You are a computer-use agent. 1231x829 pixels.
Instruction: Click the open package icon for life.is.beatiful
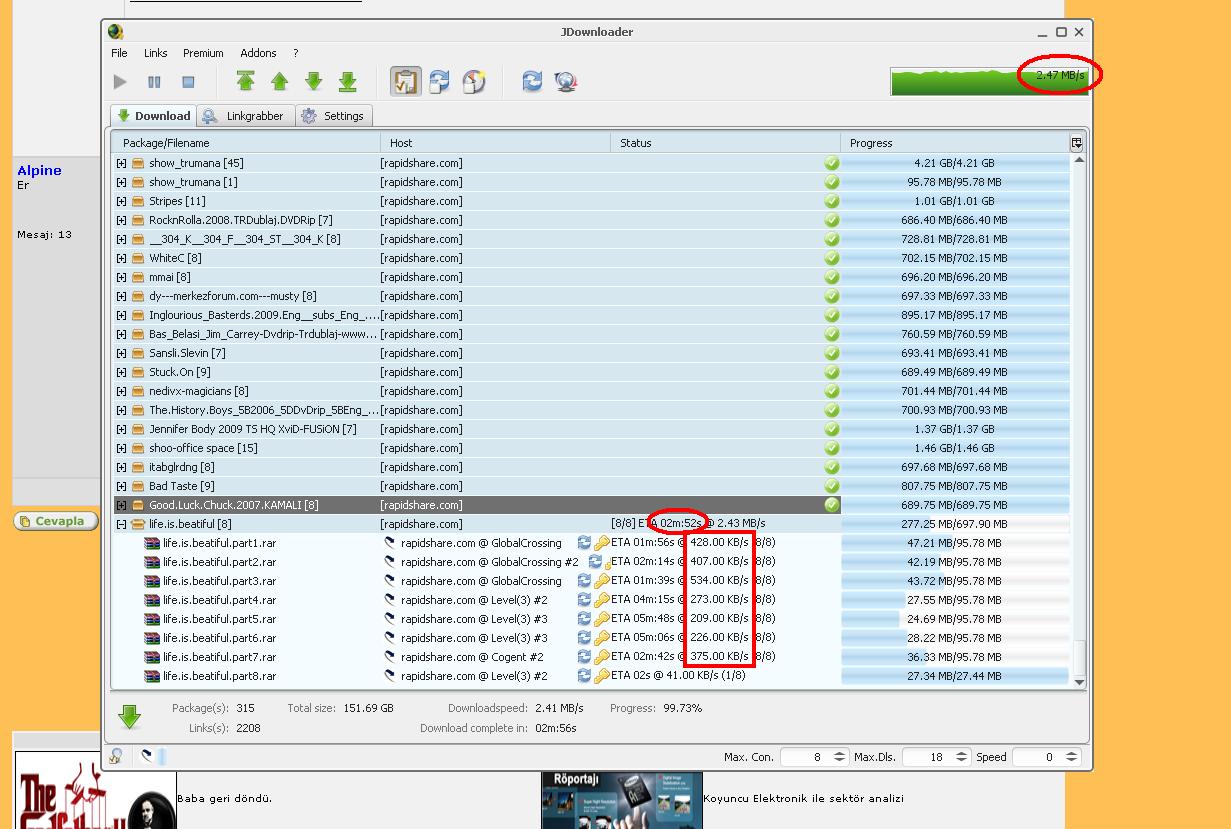139,524
